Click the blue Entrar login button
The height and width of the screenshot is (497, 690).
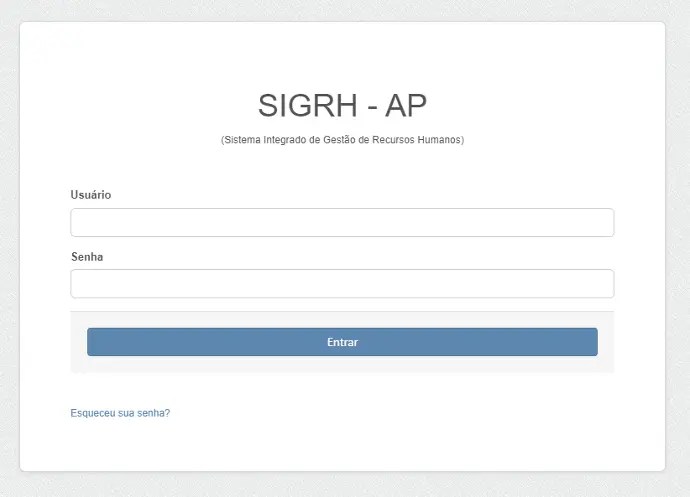(x=342, y=342)
